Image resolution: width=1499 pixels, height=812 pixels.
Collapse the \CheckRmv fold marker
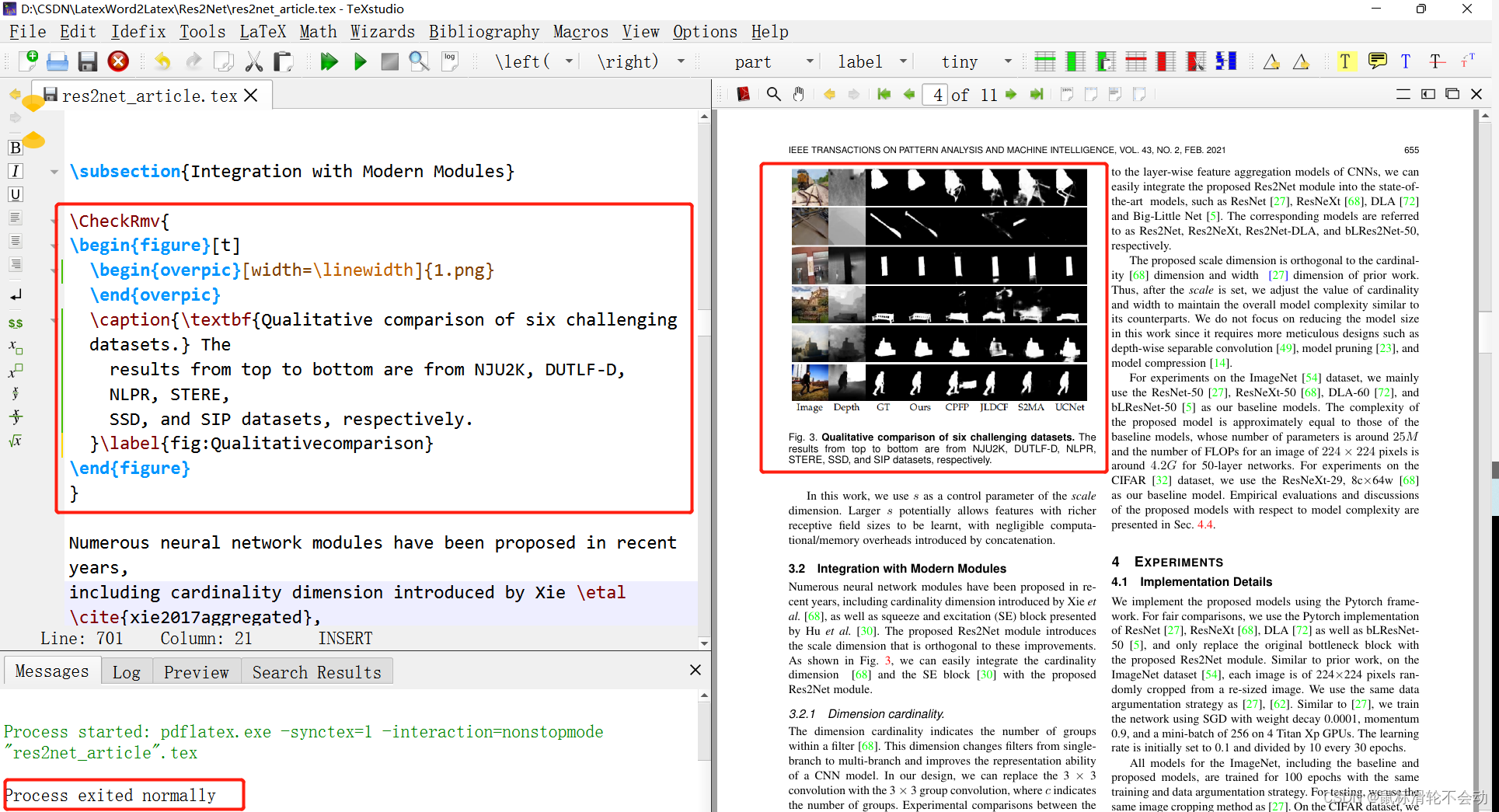[x=54, y=221]
